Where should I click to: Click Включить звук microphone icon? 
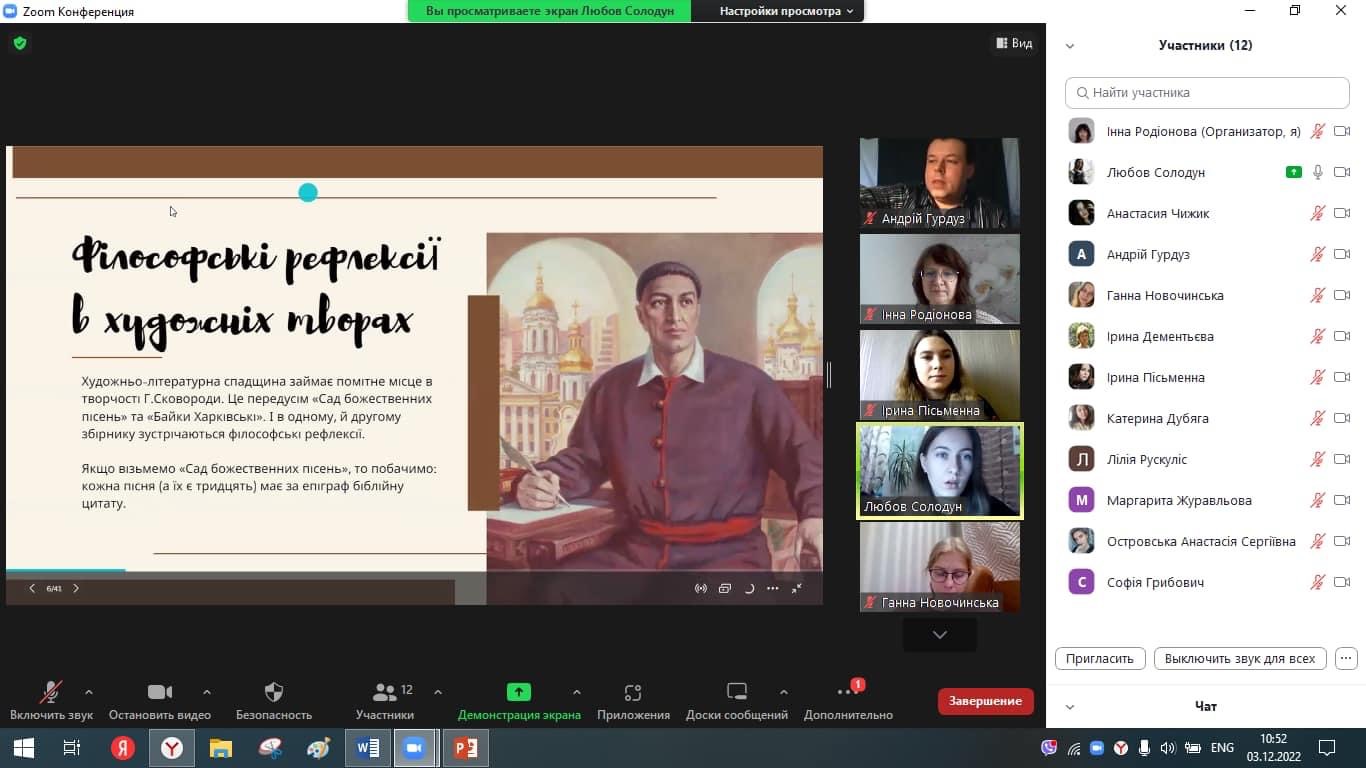(50, 692)
